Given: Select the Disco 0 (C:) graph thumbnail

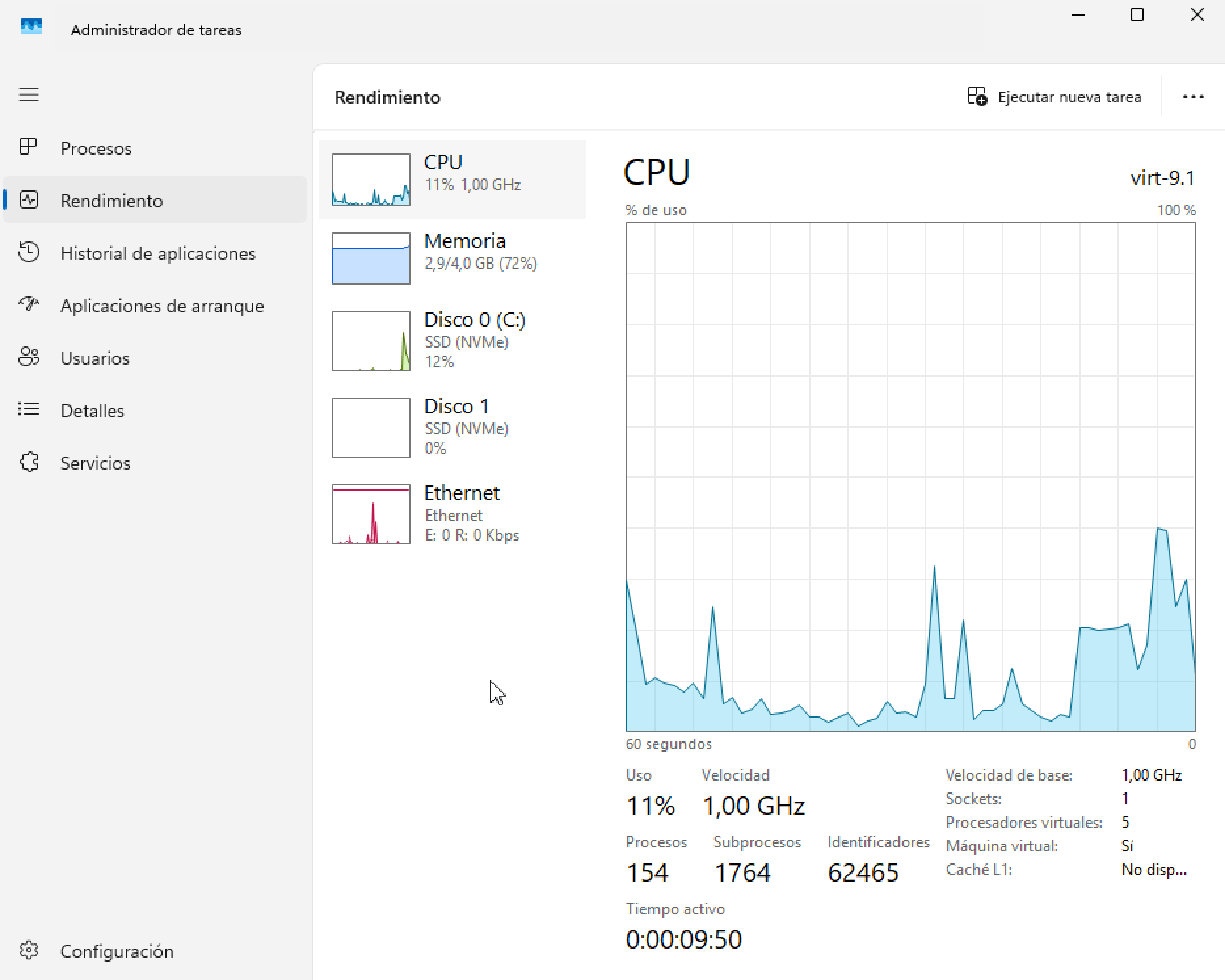Looking at the screenshot, I should click(371, 341).
